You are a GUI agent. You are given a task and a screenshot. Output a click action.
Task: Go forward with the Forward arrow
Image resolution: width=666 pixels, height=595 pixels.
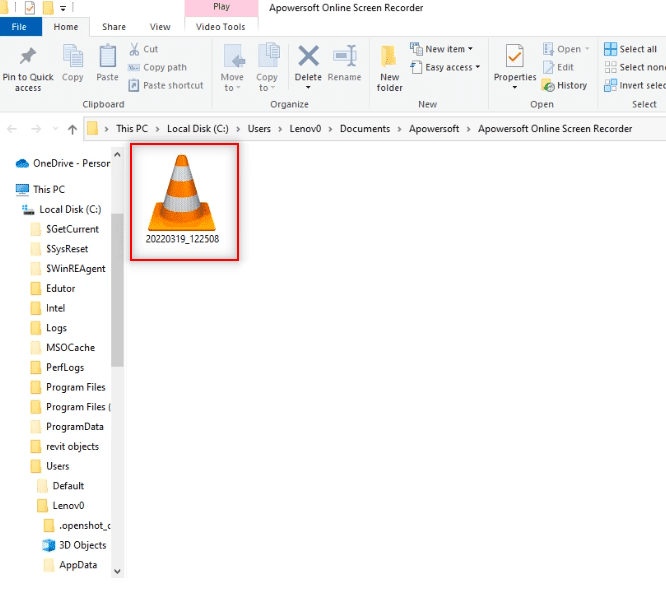(36, 129)
